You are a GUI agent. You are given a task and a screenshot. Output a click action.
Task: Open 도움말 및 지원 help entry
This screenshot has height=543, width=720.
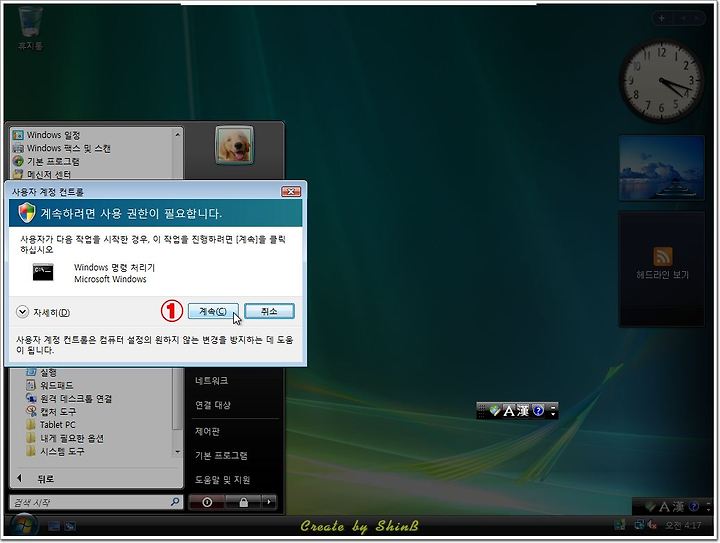coord(222,480)
